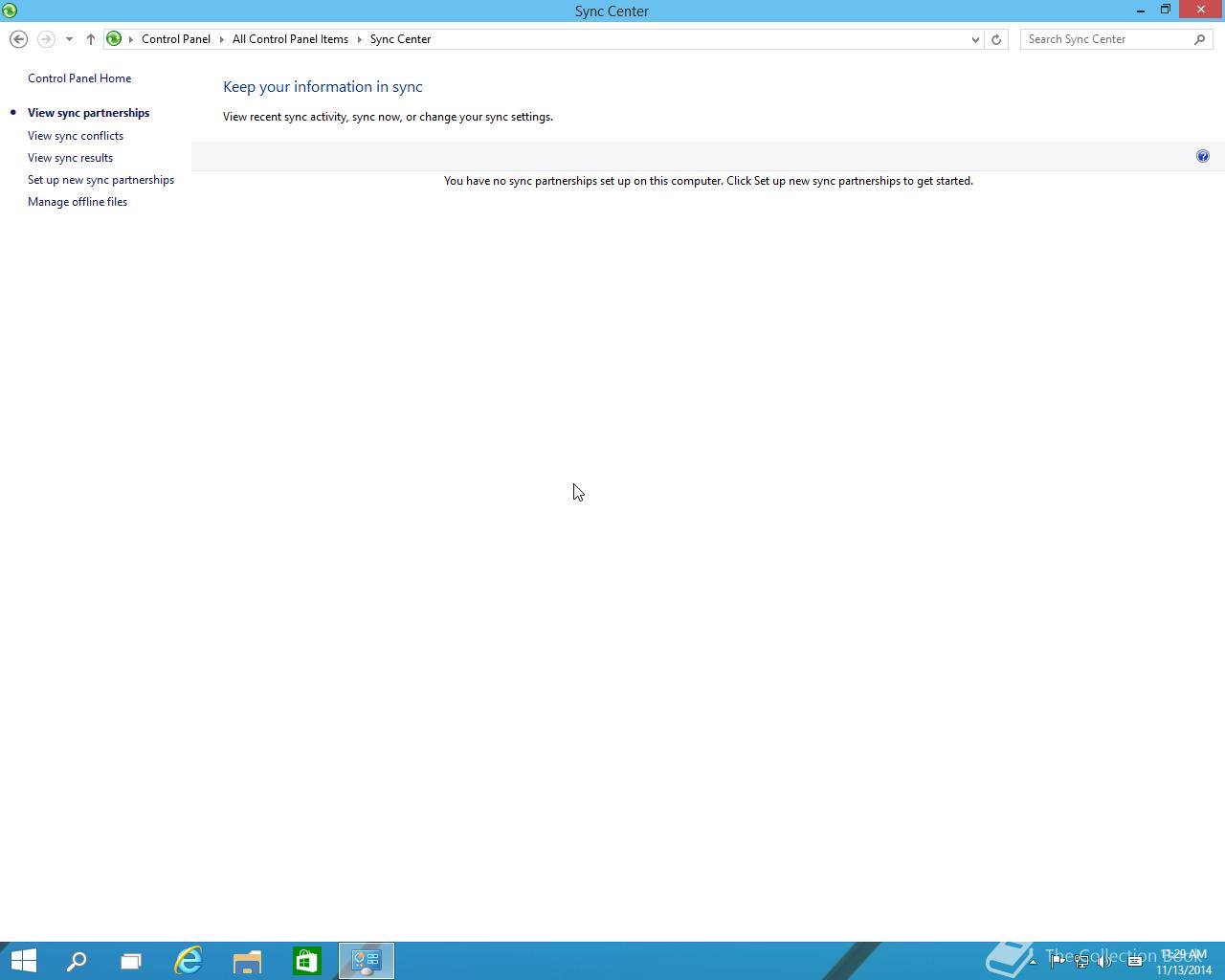Click the network tray icon

click(1081, 962)
